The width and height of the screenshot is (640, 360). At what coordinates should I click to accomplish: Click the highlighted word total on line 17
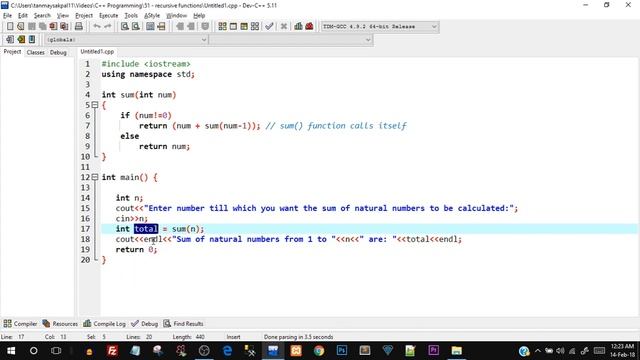(x=146, y=229)
